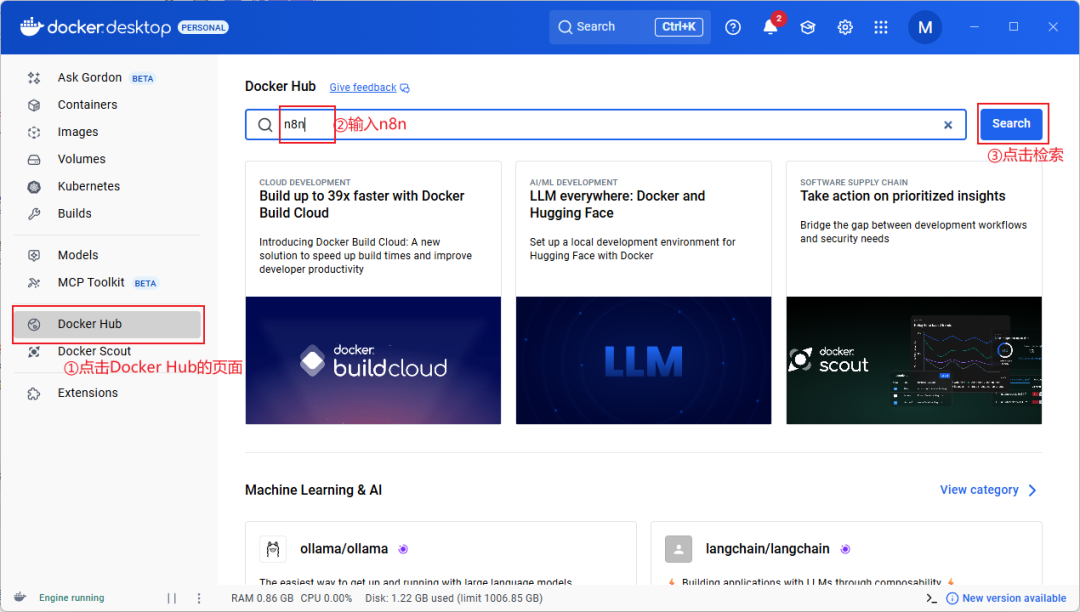Click the blue Search button

coord(1011,124)
